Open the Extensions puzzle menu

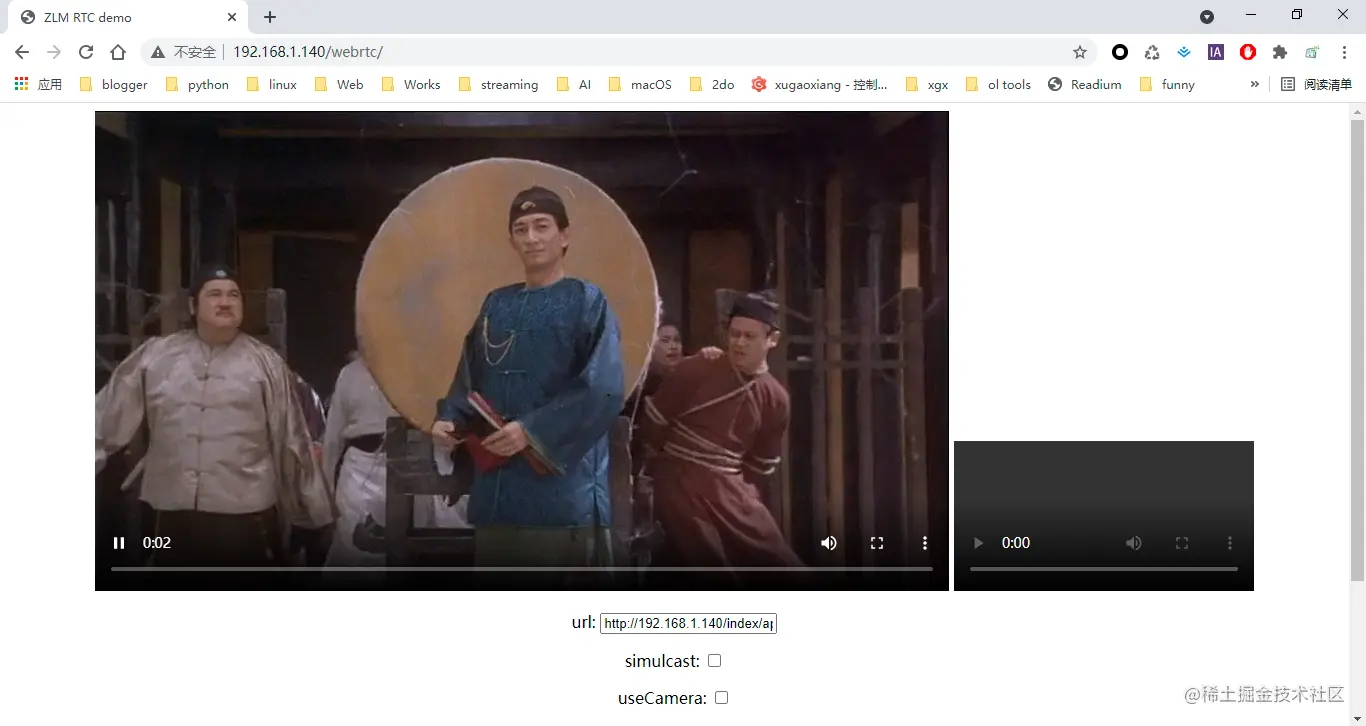(1280, 52)
